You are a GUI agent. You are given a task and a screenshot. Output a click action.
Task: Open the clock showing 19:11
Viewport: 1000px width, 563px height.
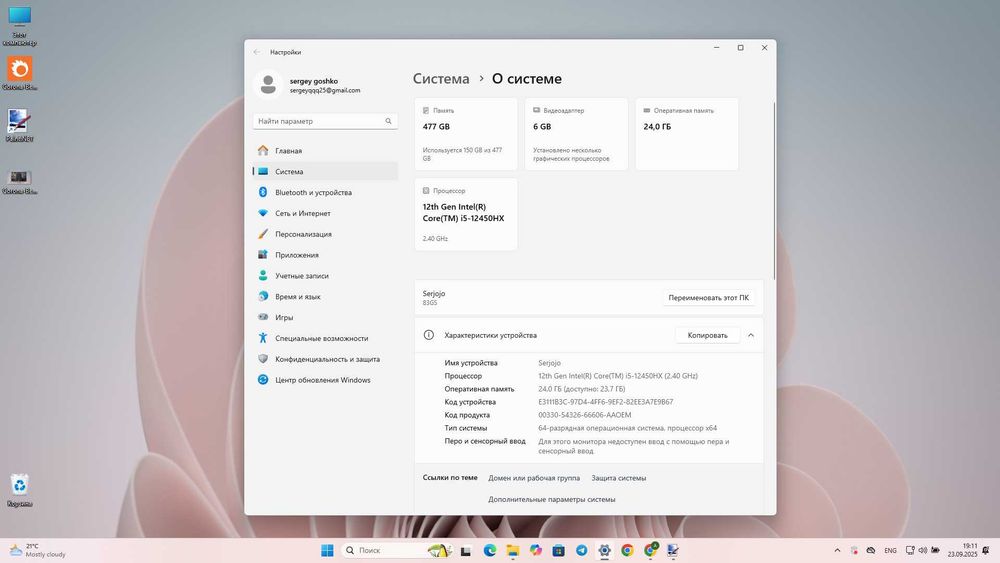(x=962, y=550)
